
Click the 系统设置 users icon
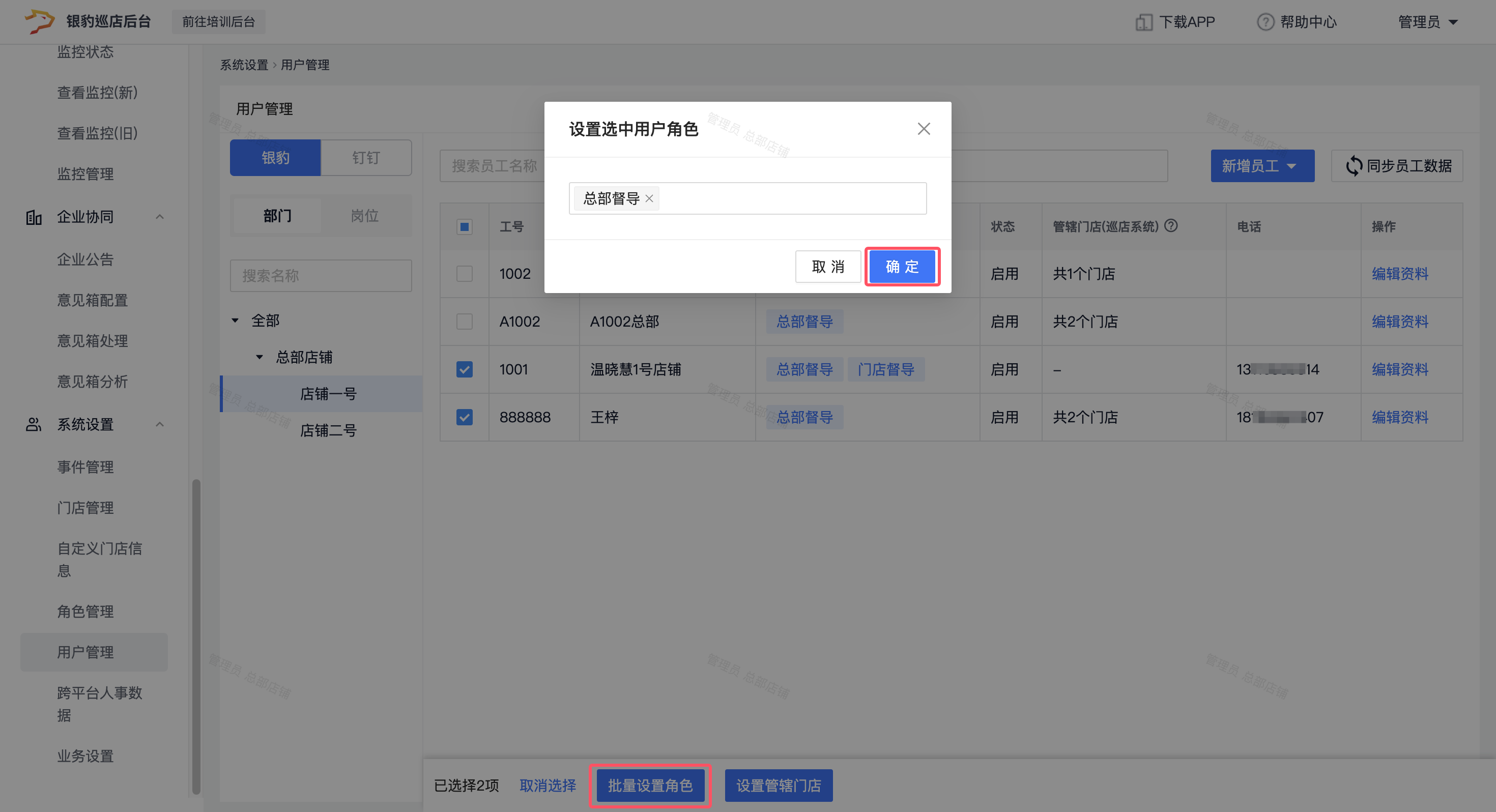pos(34,425)
